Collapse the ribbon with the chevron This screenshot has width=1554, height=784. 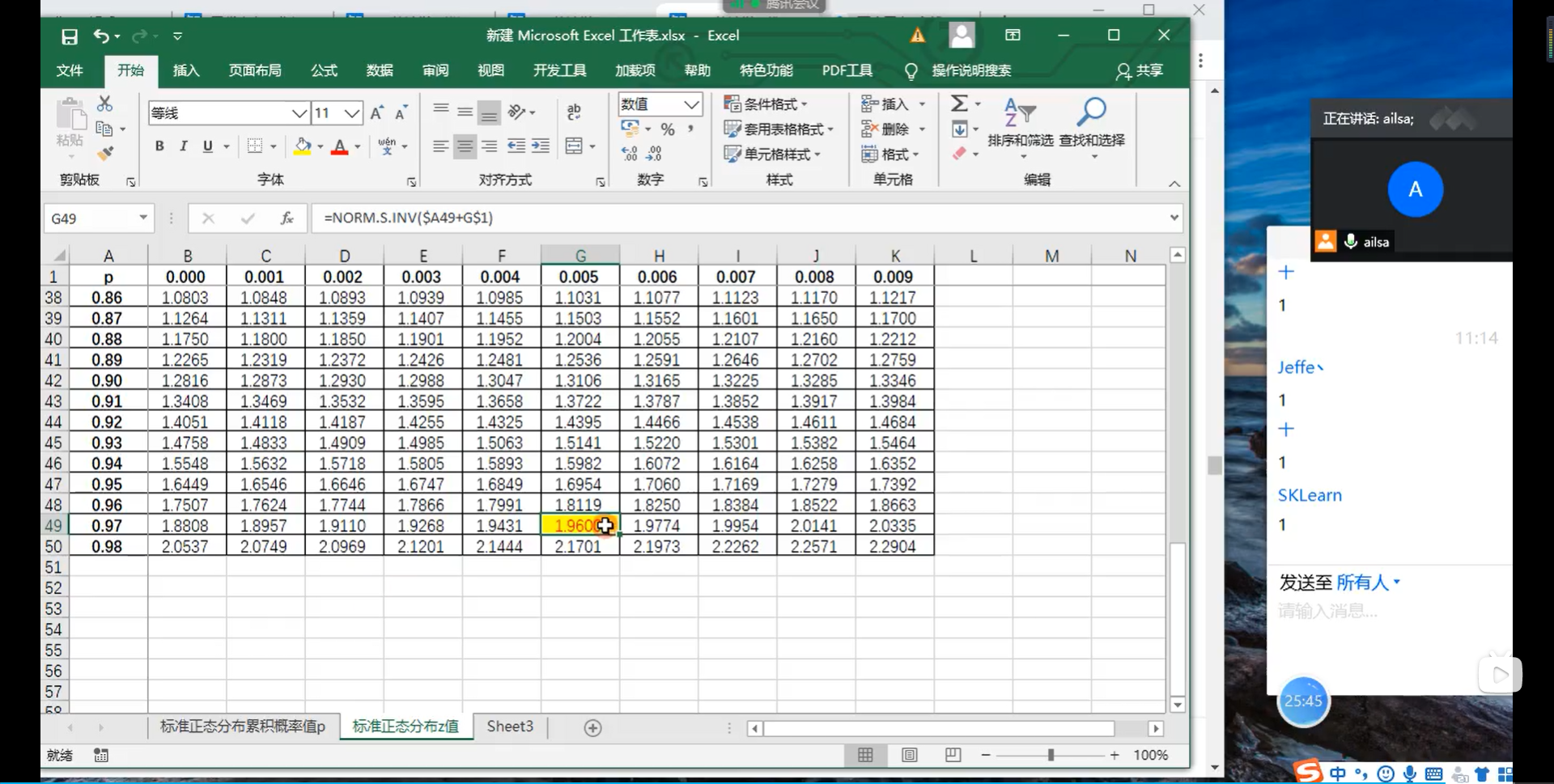pos(1174,184)
